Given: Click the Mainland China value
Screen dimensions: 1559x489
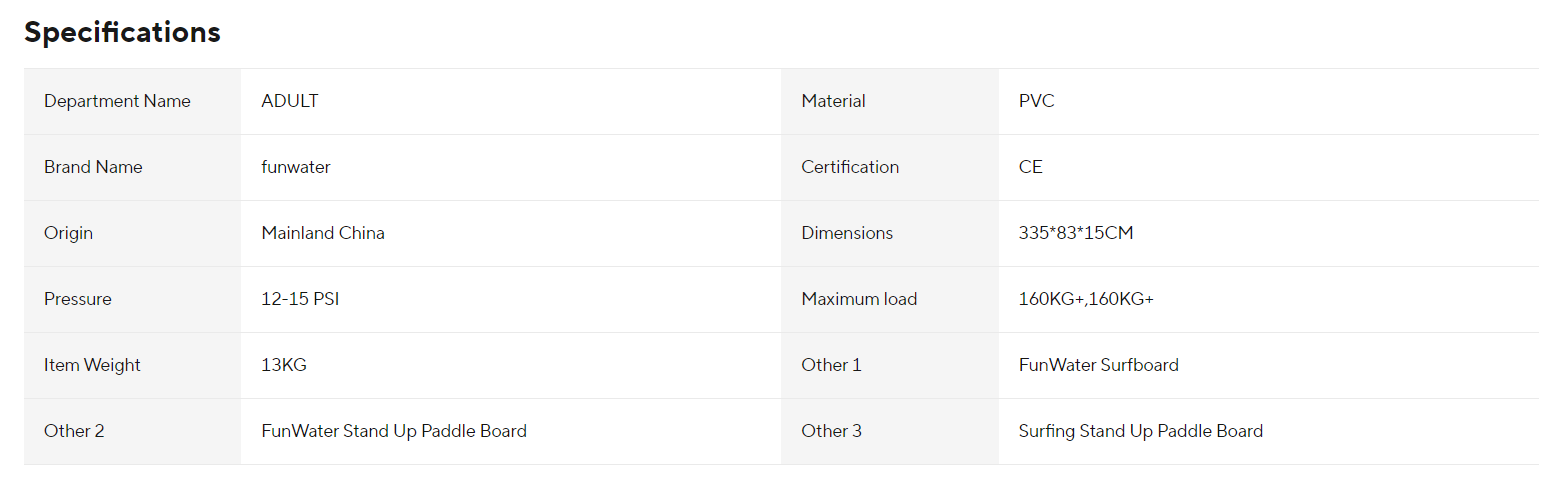Looking at the screenshot, I should click(x=323, y=233).
